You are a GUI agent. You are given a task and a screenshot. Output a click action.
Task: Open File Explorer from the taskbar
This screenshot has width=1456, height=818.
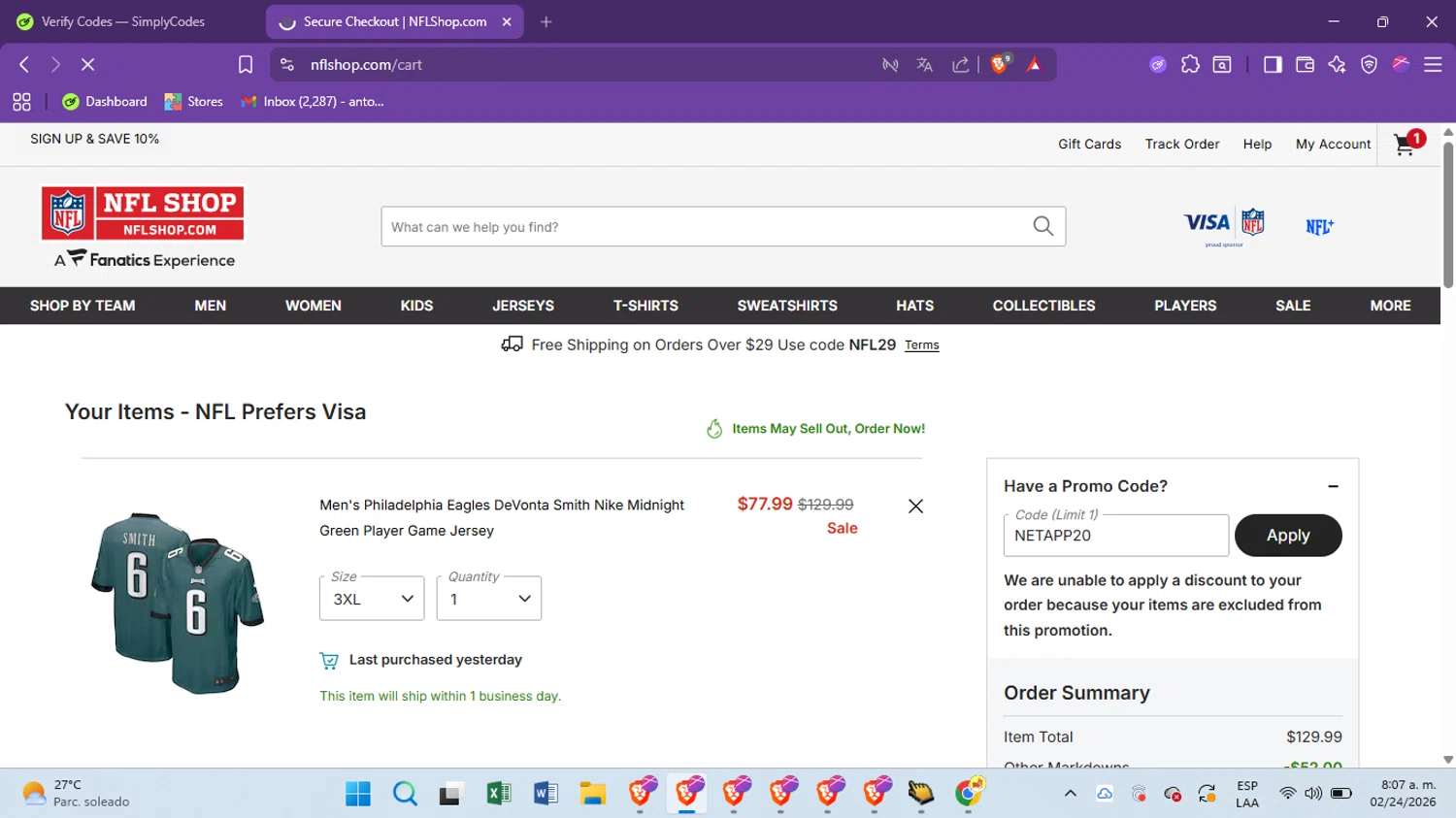592,794
